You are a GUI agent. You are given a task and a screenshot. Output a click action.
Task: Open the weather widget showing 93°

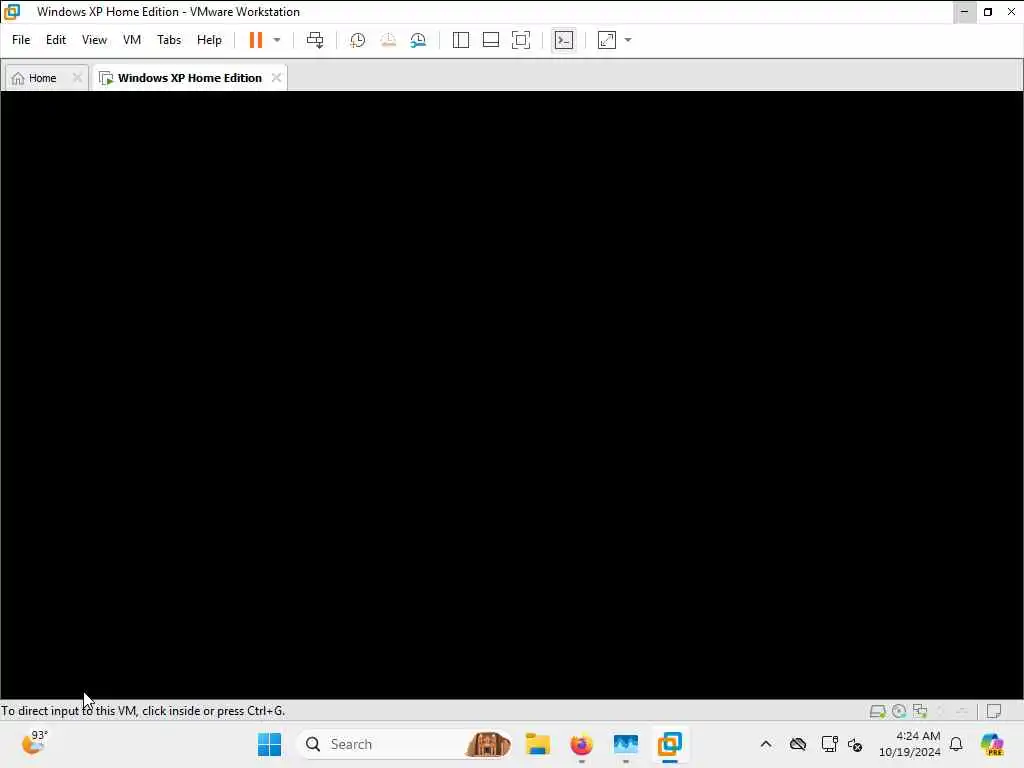coord(34,743)
